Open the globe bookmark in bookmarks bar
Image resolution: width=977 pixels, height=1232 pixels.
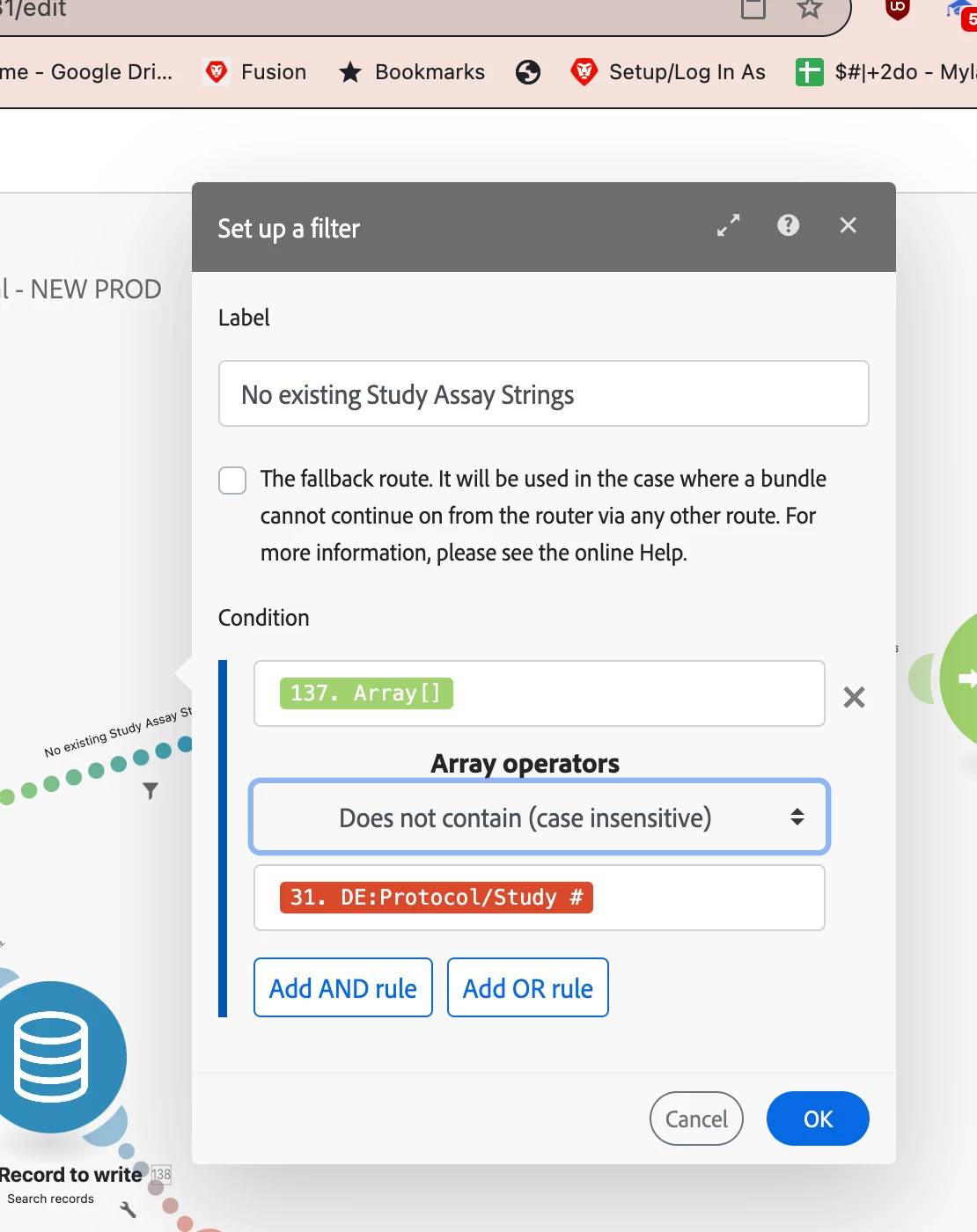pyautogui.click(x=528, y=72)
